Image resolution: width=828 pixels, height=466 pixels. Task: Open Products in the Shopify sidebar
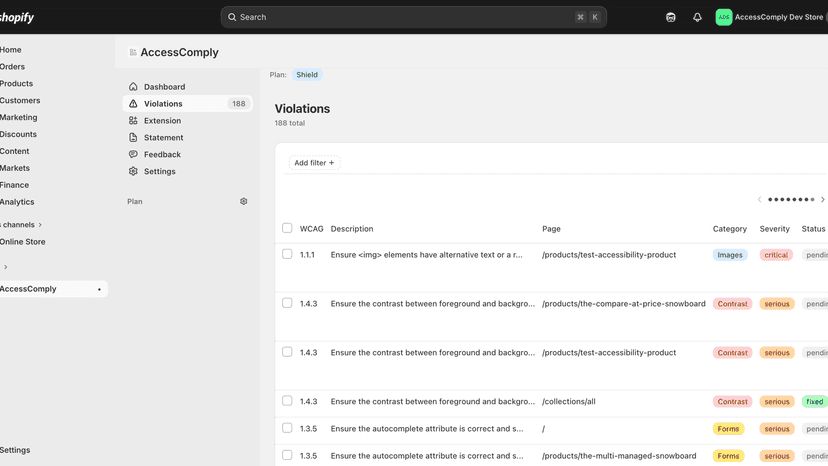tap(16, 83)
